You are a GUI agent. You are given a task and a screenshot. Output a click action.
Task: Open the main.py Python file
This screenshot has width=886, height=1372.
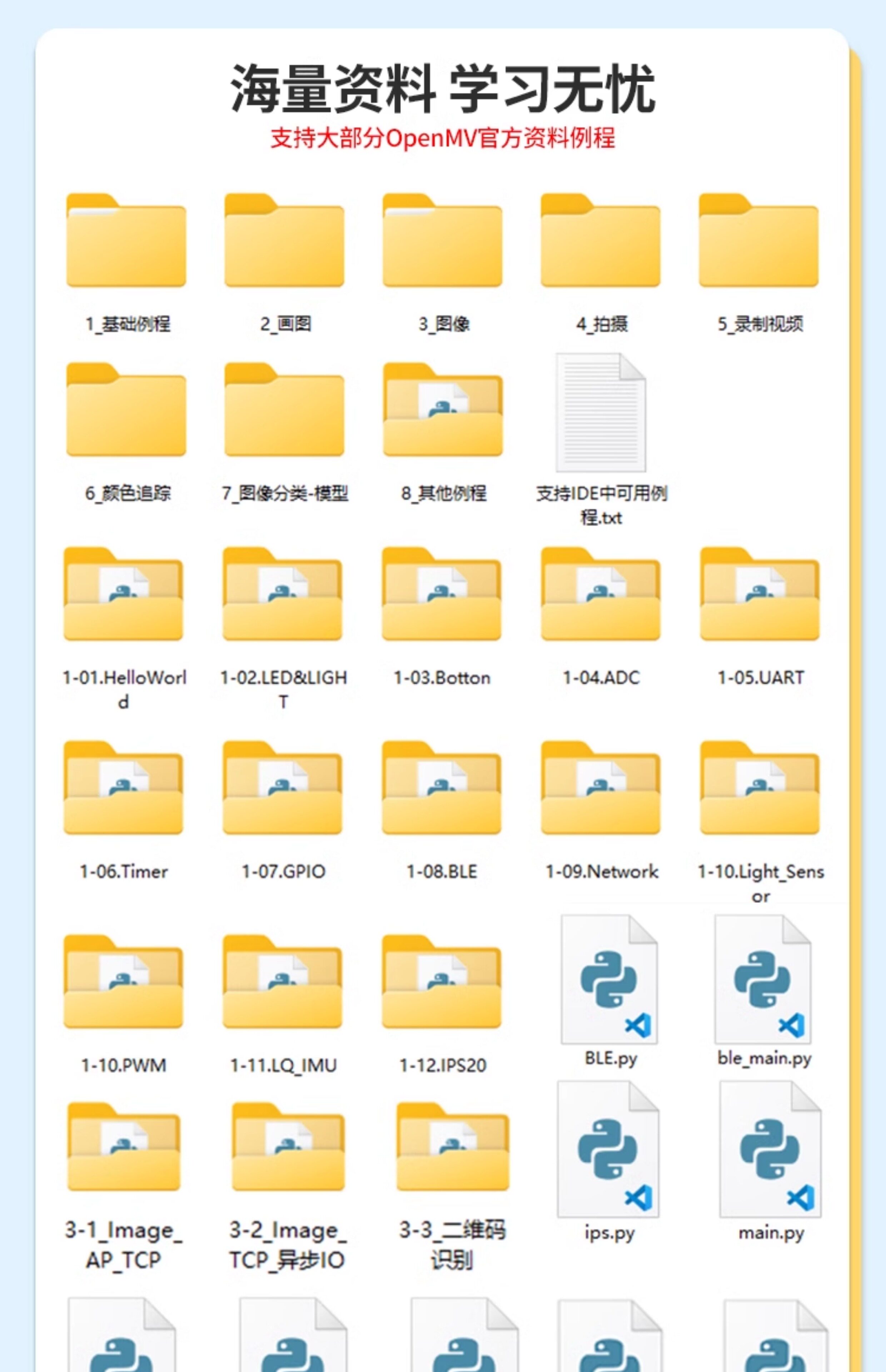click(770, 1149)
